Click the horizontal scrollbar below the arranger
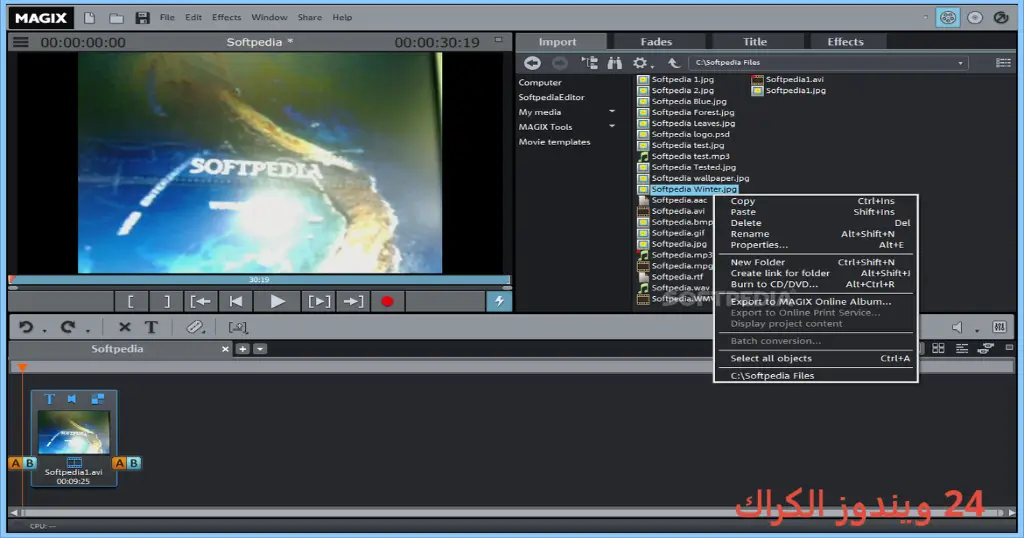Image resolution: width=1024 pixels, height=538 pixels. tap(511, 513)
